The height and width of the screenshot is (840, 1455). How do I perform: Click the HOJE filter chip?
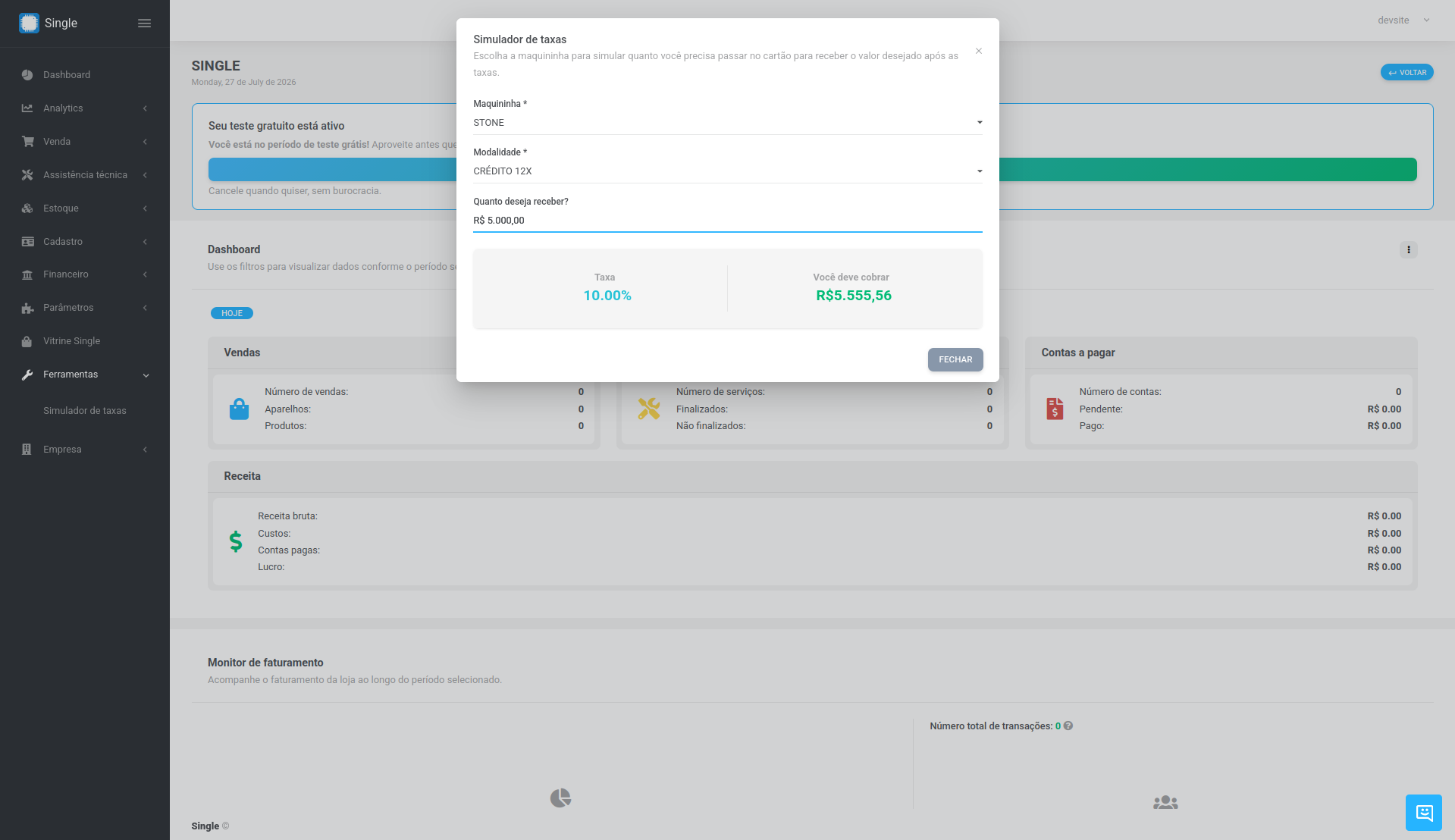(x=232, y=313)
